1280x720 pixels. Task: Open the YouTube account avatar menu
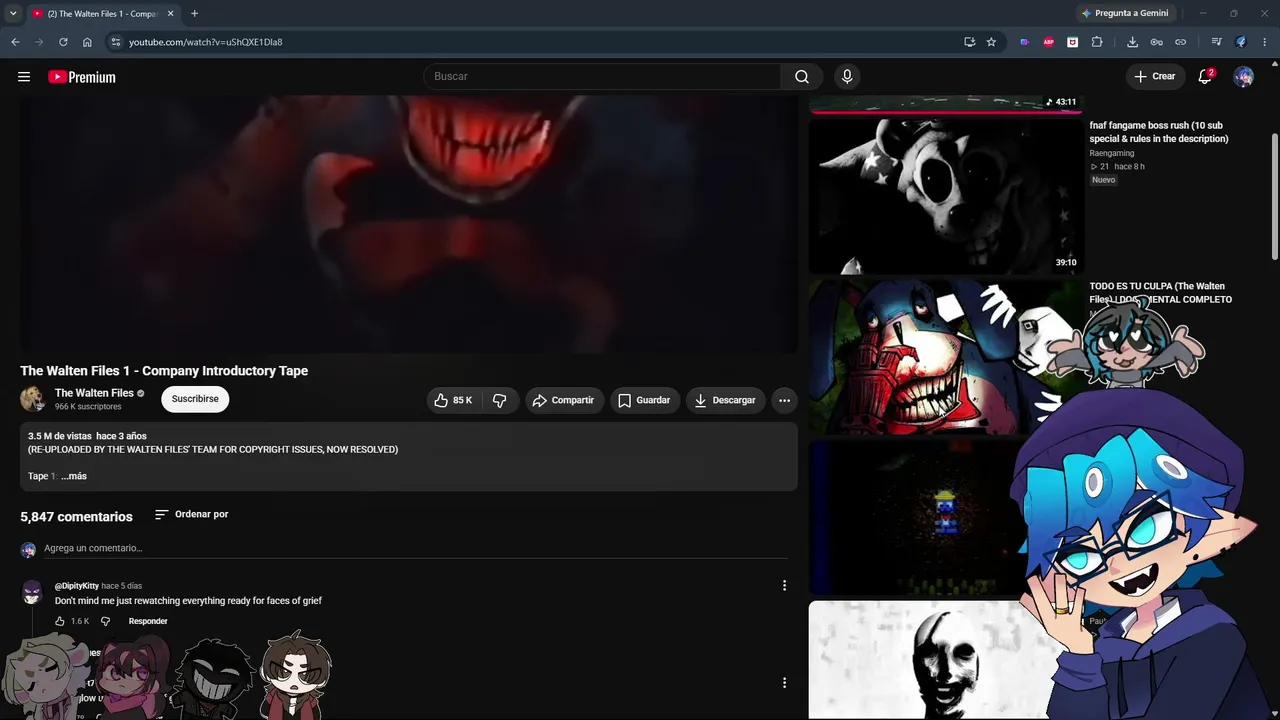click(1243, 77)
